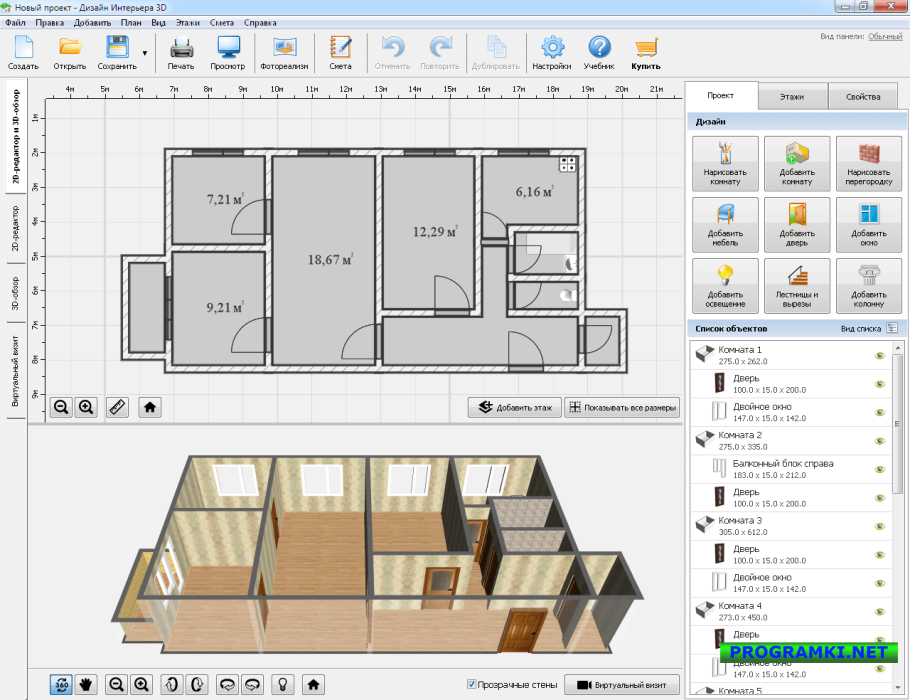Hide Комната 3 using its eye icon
This screenshot has width=910, height=700.
tap(881, 525)
